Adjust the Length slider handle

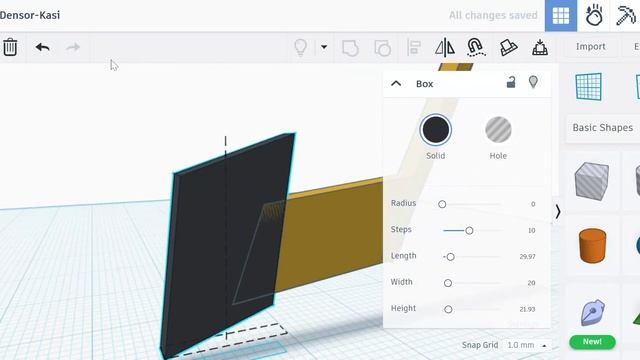450,257
